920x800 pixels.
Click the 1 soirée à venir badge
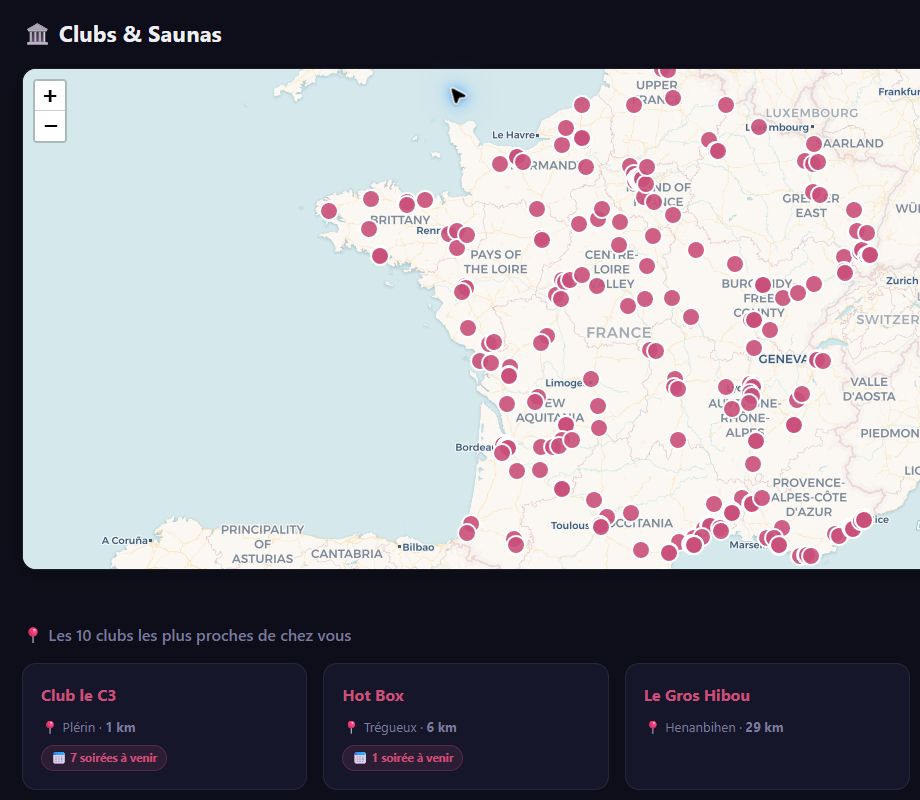402,758
